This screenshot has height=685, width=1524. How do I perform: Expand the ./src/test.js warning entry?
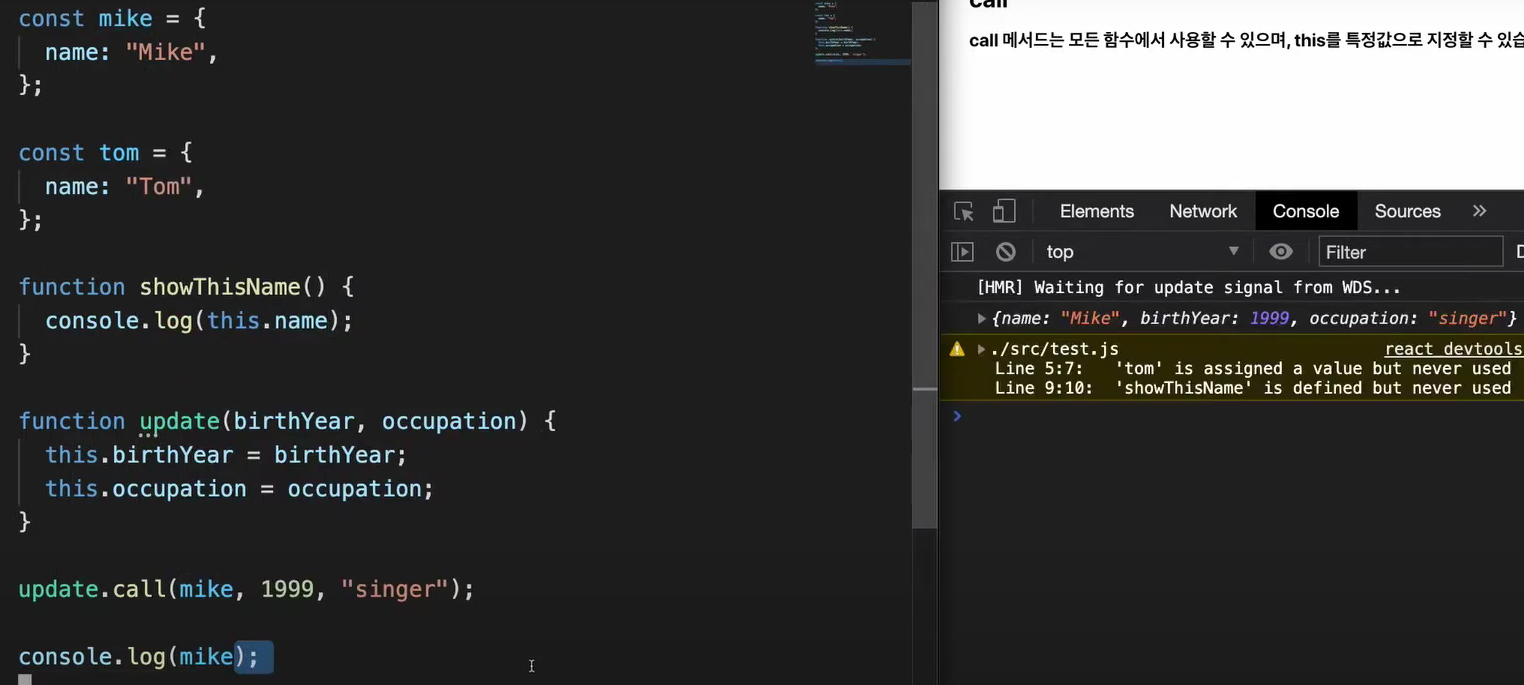click(x=982, y=349)
